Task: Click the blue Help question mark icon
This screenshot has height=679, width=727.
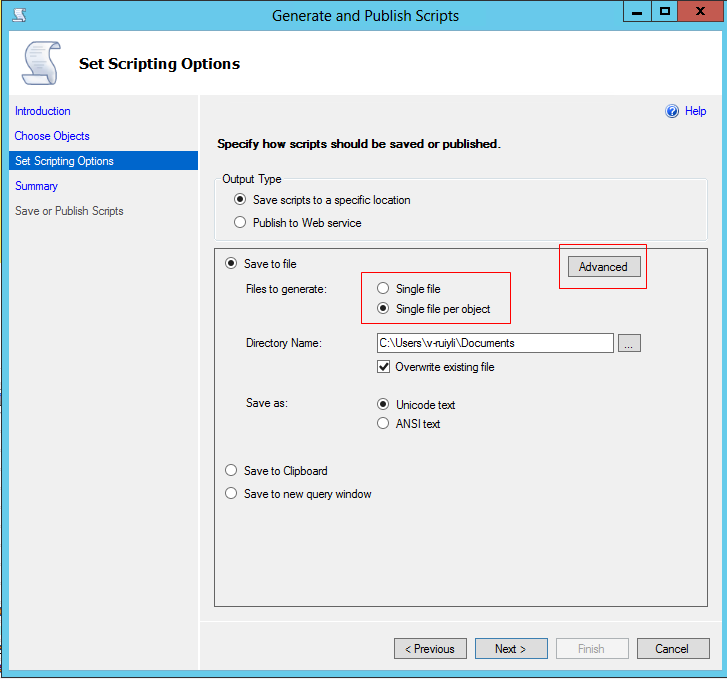Action: tap(672, 111)
